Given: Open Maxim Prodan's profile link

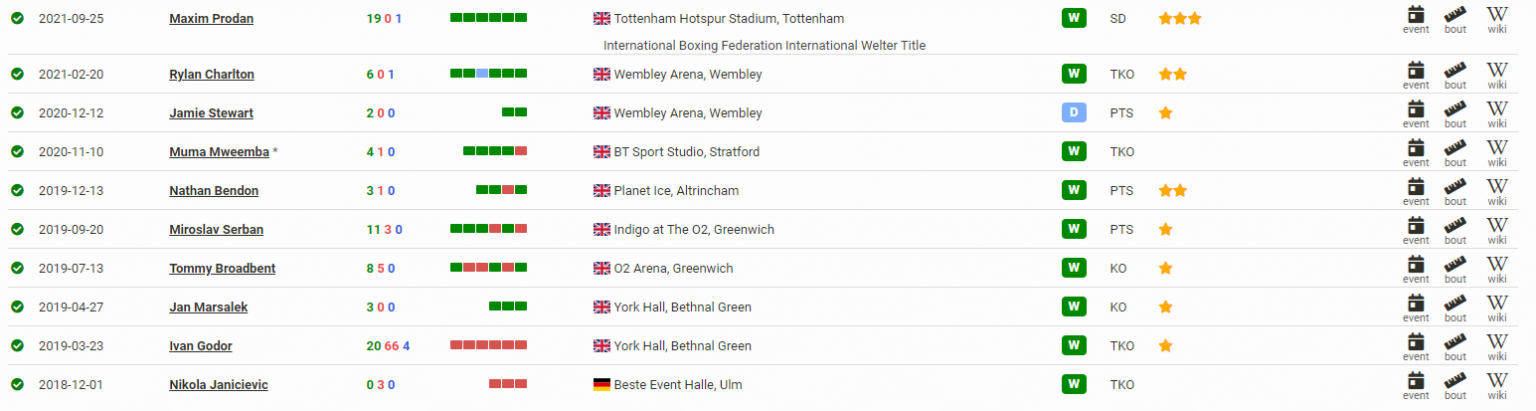Looking at the screenshot, I should pos(211,19).
